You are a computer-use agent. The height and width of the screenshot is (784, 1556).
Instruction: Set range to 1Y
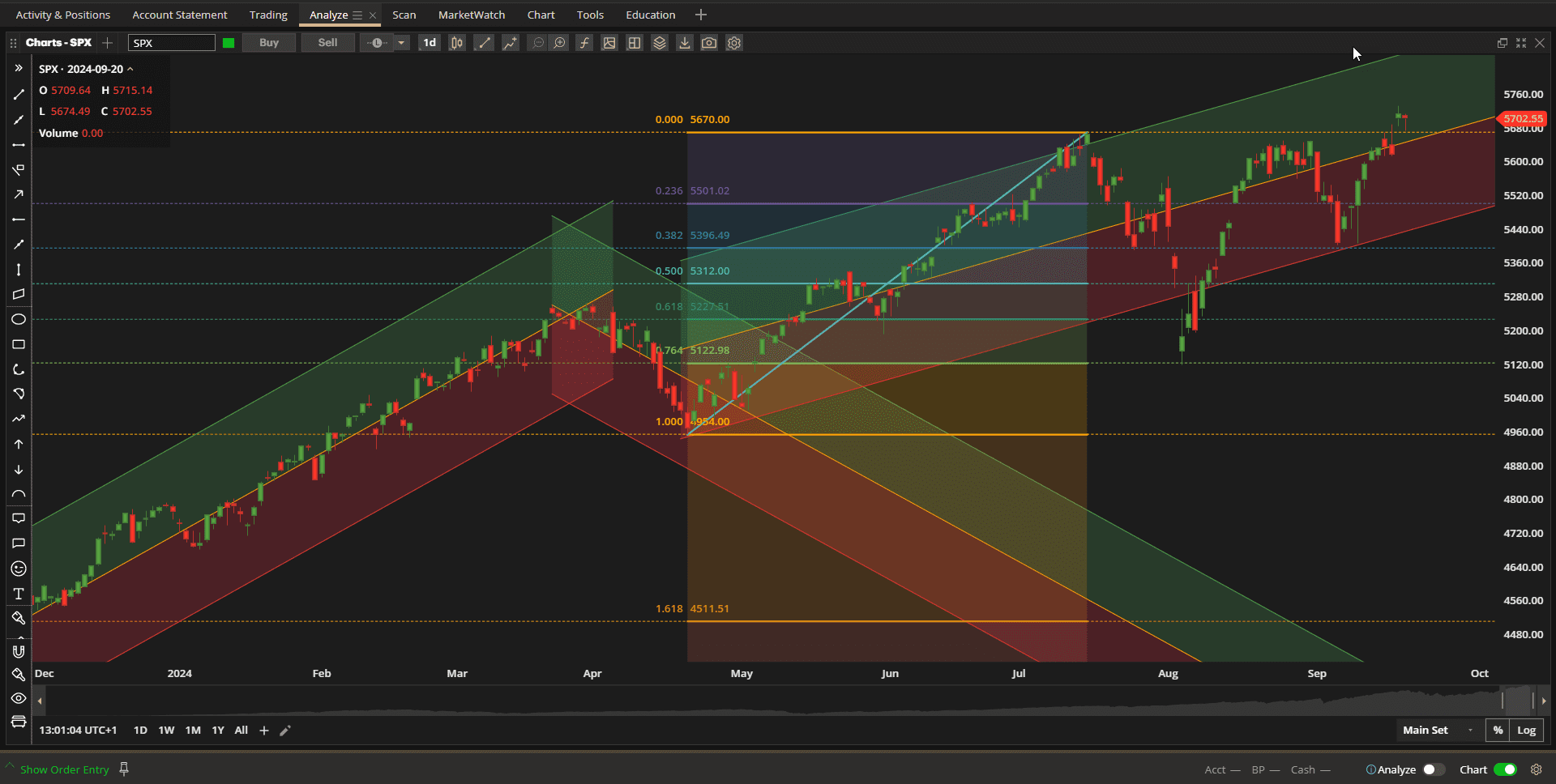(218, 730)
